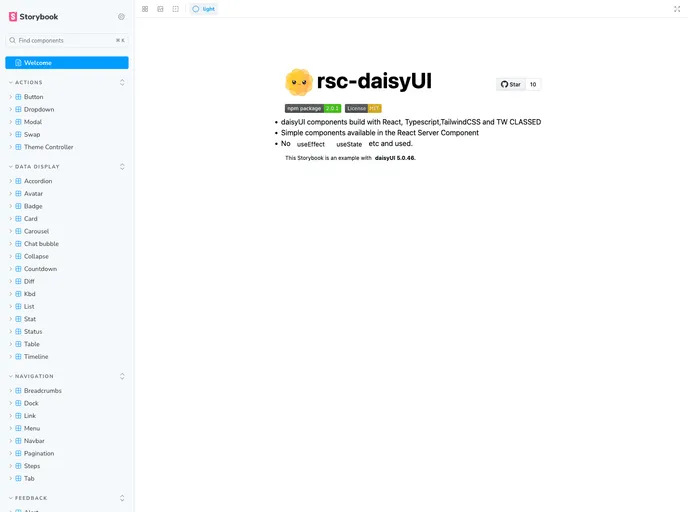Click the Storybook logo

[x=33, y=17]
